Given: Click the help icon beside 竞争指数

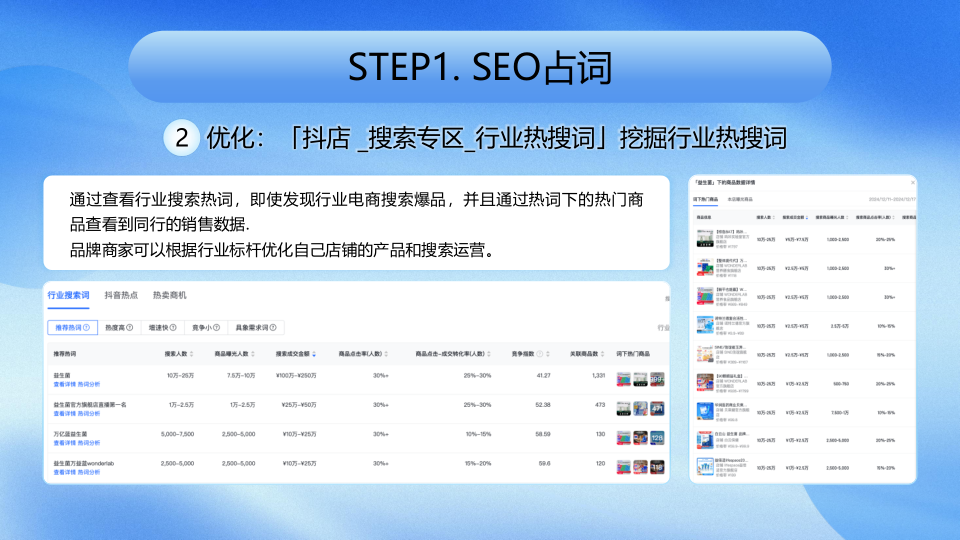Looking at the screenshot, I should [x=540, y=354].
